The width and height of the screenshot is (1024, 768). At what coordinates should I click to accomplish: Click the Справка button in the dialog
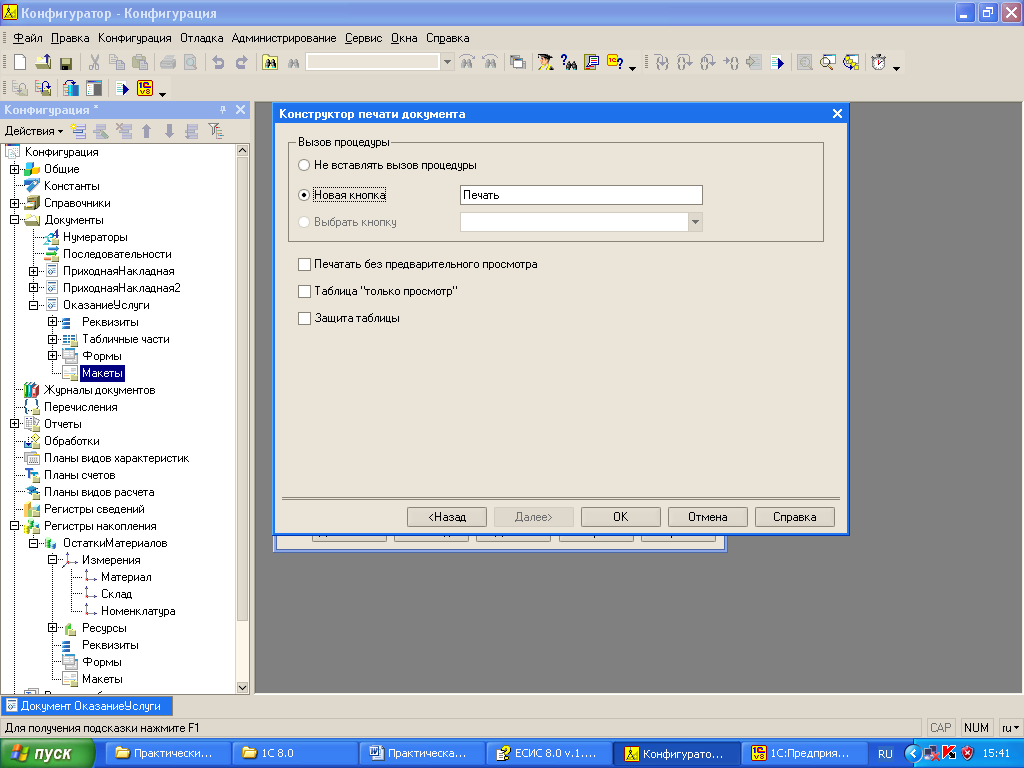click(795, 517)
